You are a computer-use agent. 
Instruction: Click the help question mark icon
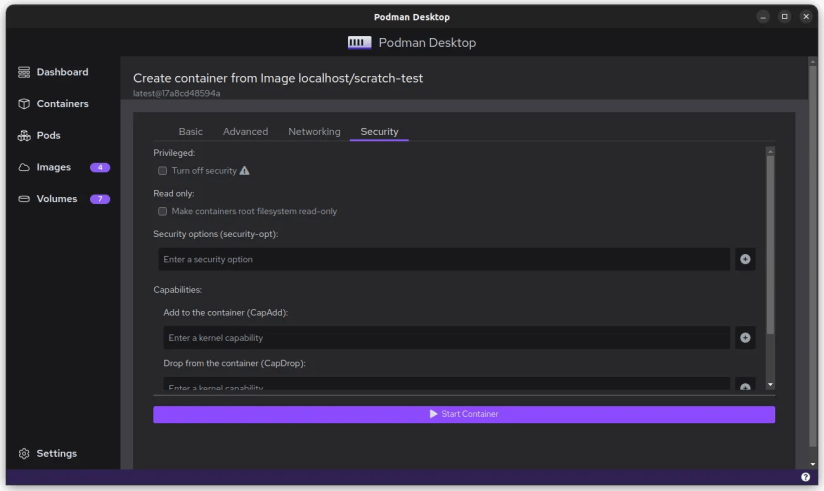(x=805, y=477)
